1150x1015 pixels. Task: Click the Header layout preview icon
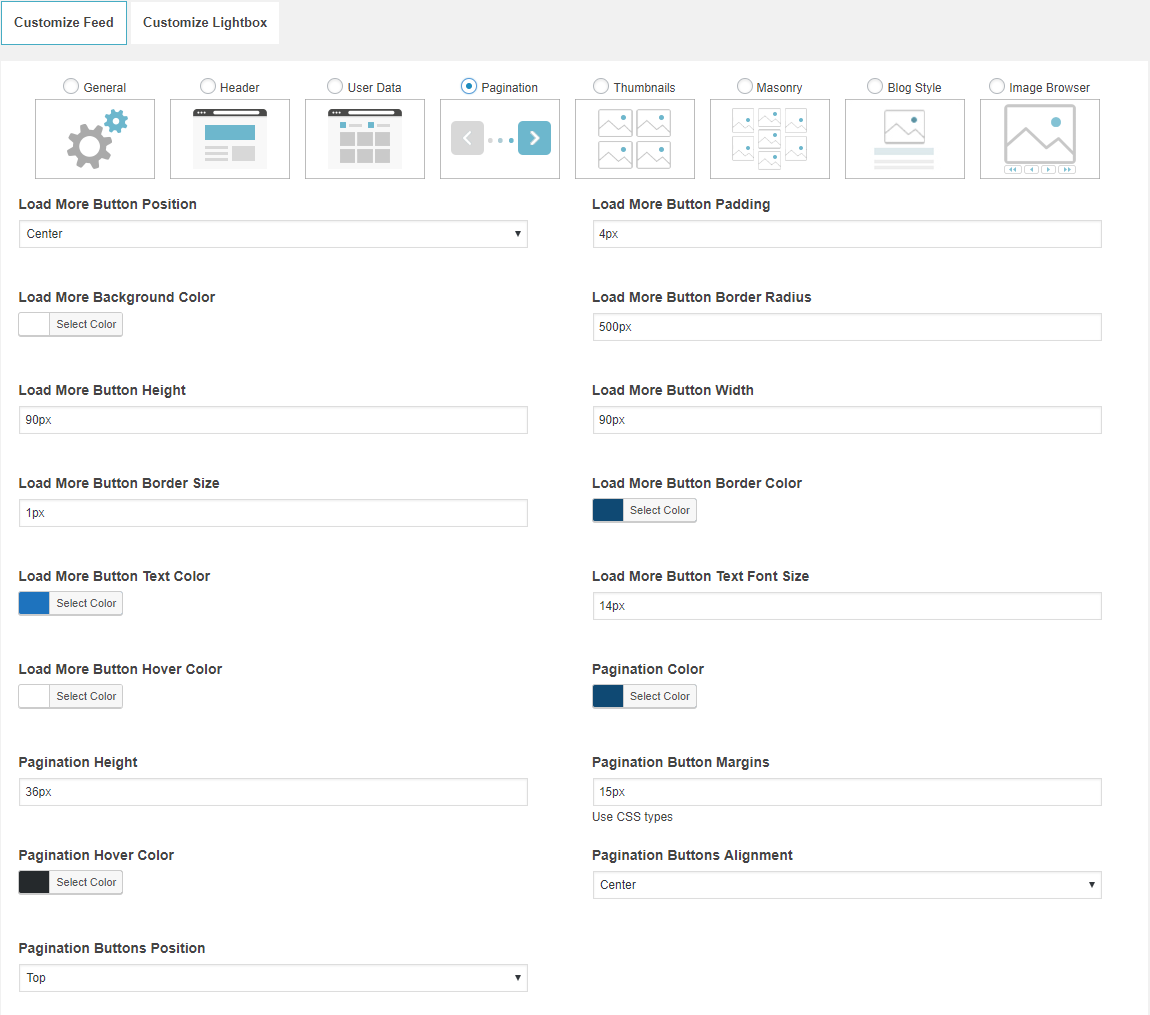[x=230, y=139]
